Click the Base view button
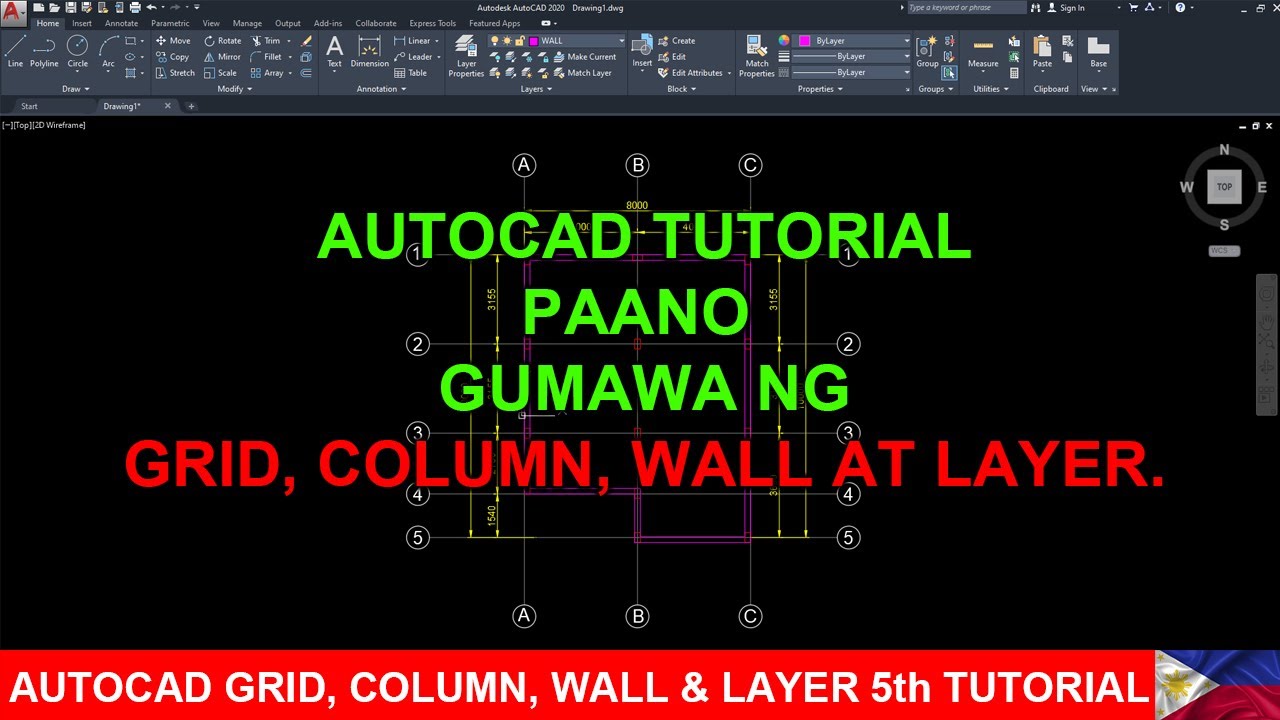 pos(1098,52)
